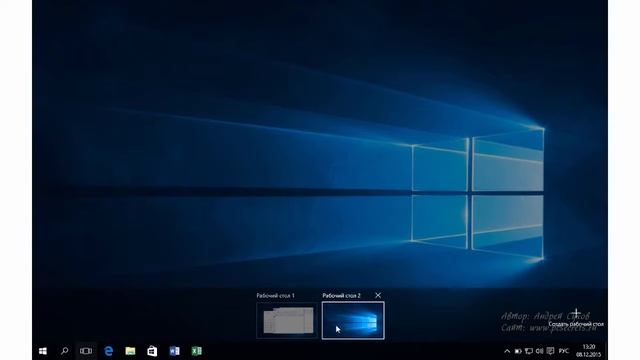The image size is (640, 360).
Task: Open taskbar Search magnifier
Action: click(64, 351)
